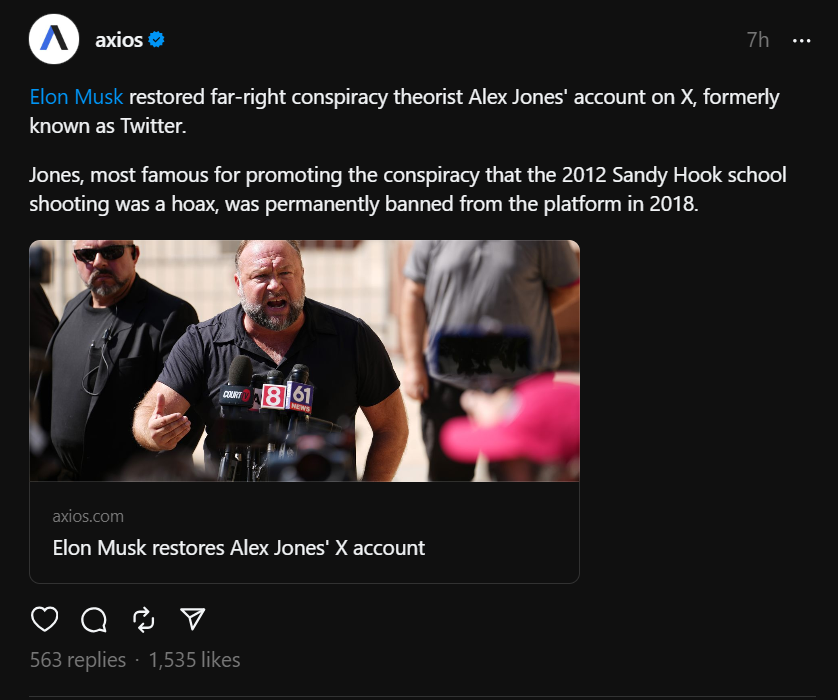Open the axios username profile link

[x=119, y=40]
